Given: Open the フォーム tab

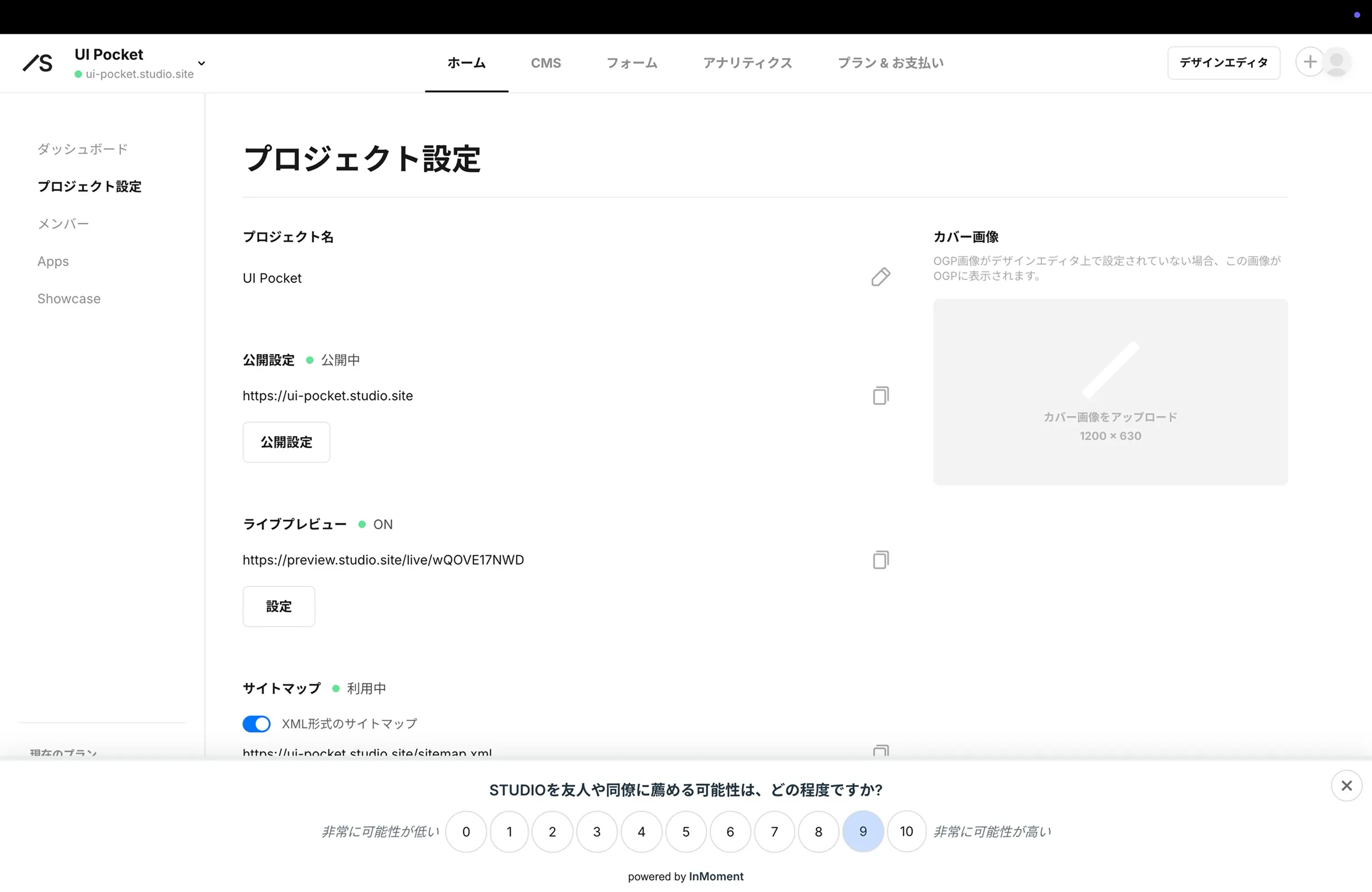Looking at the screenshot, I should tap(632, 63).
